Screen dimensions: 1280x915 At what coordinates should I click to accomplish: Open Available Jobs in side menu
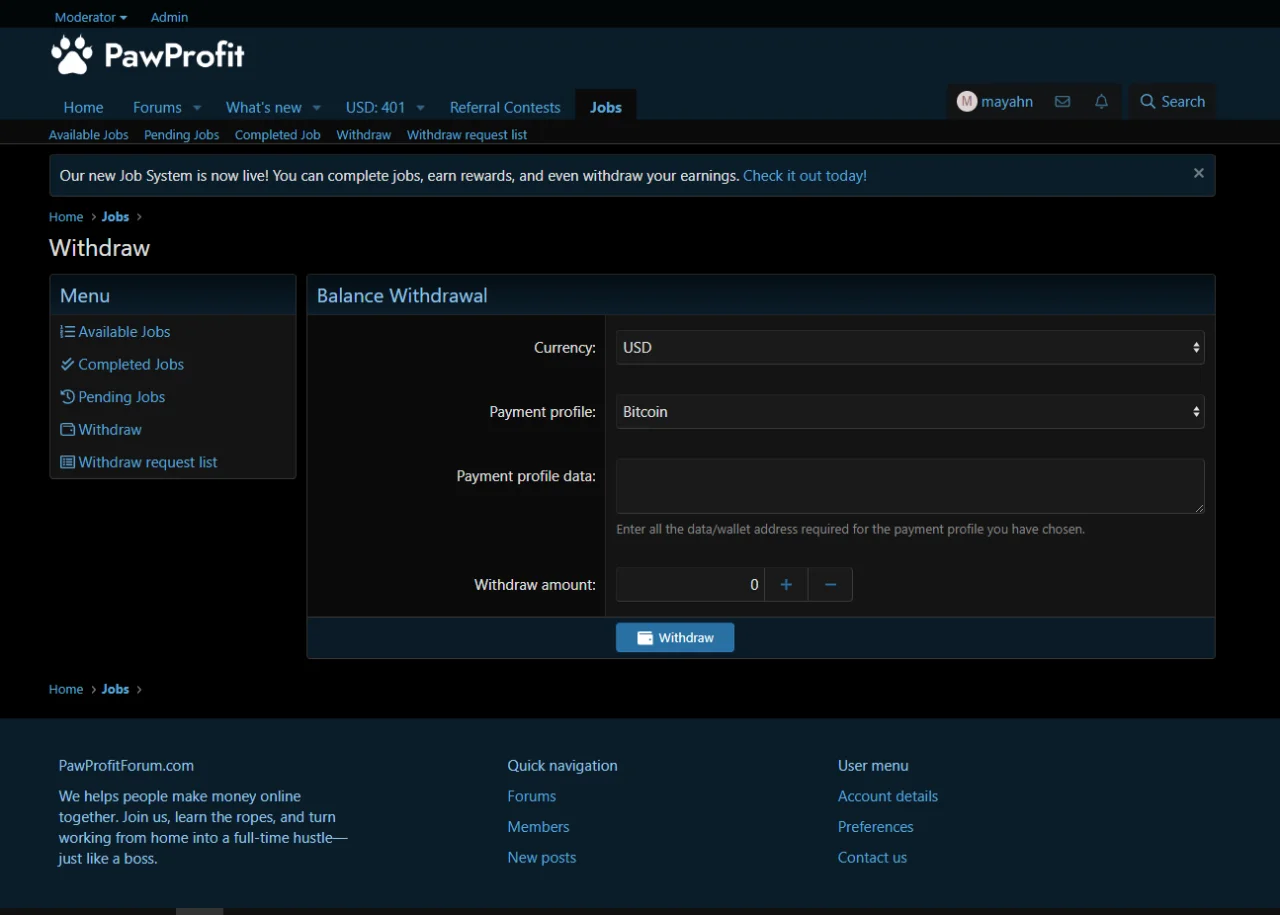[124, 332]
